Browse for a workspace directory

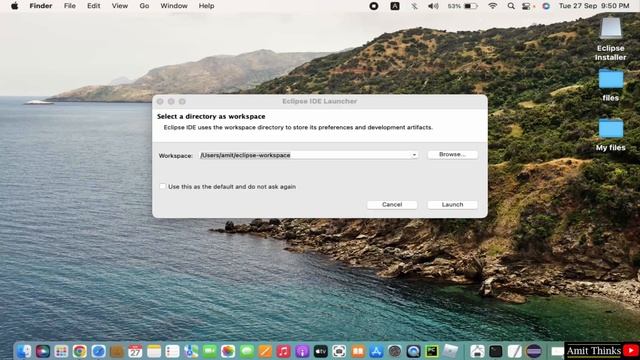pos(452,155)
